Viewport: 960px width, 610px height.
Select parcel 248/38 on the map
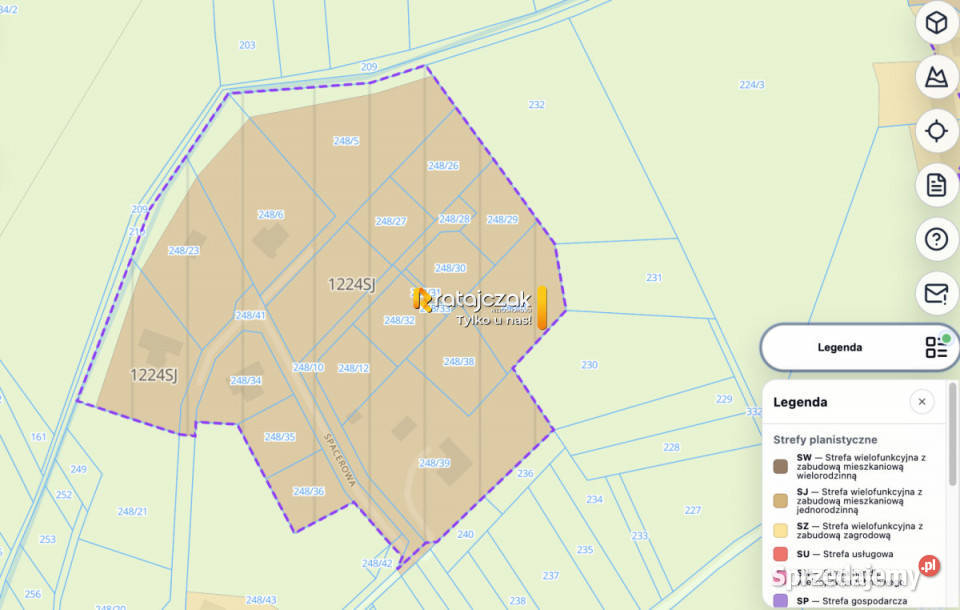point(459,362)
